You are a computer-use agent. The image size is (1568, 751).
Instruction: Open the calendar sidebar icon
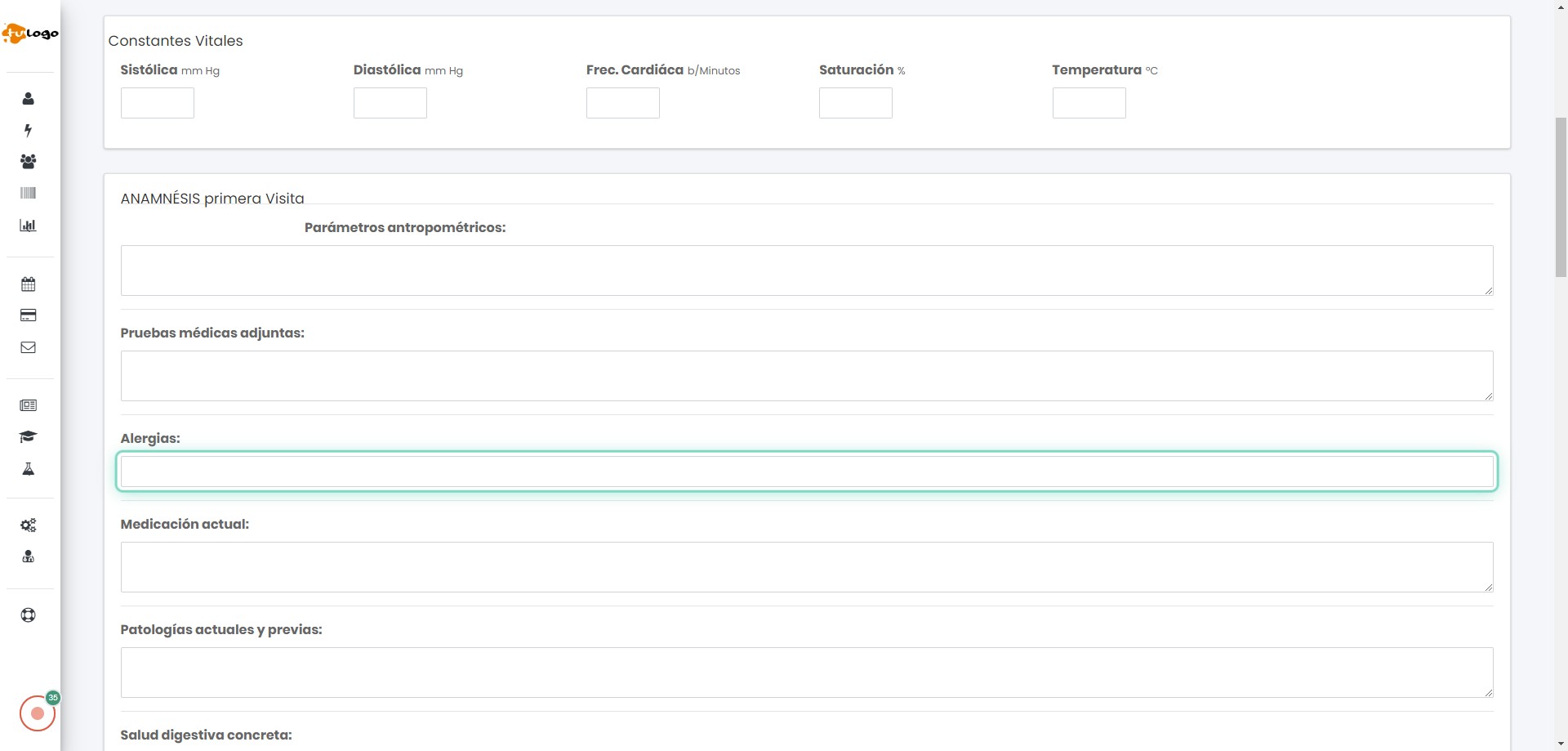coord(29,284)
